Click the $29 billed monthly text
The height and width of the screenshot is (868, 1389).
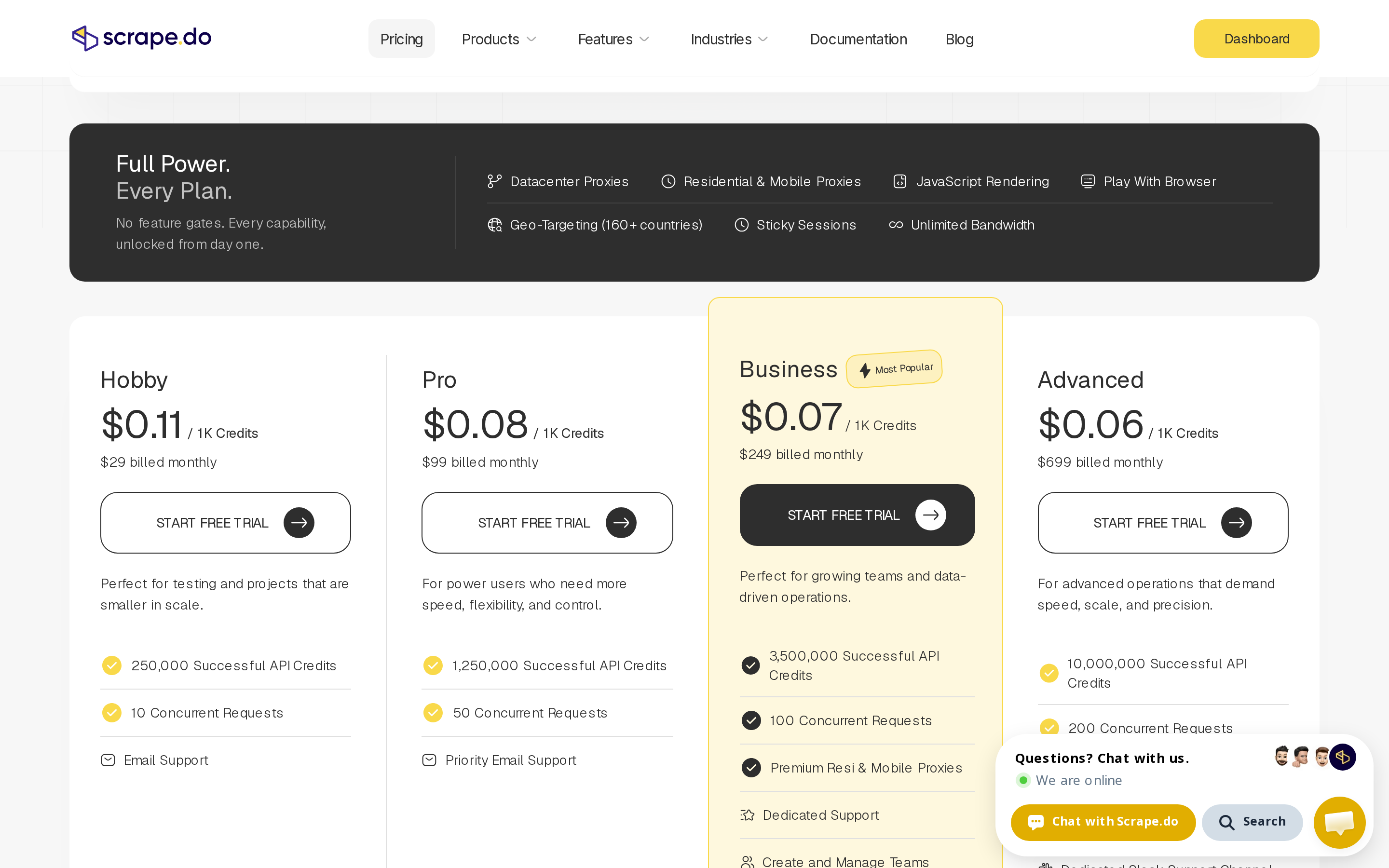tap(158, 462)
